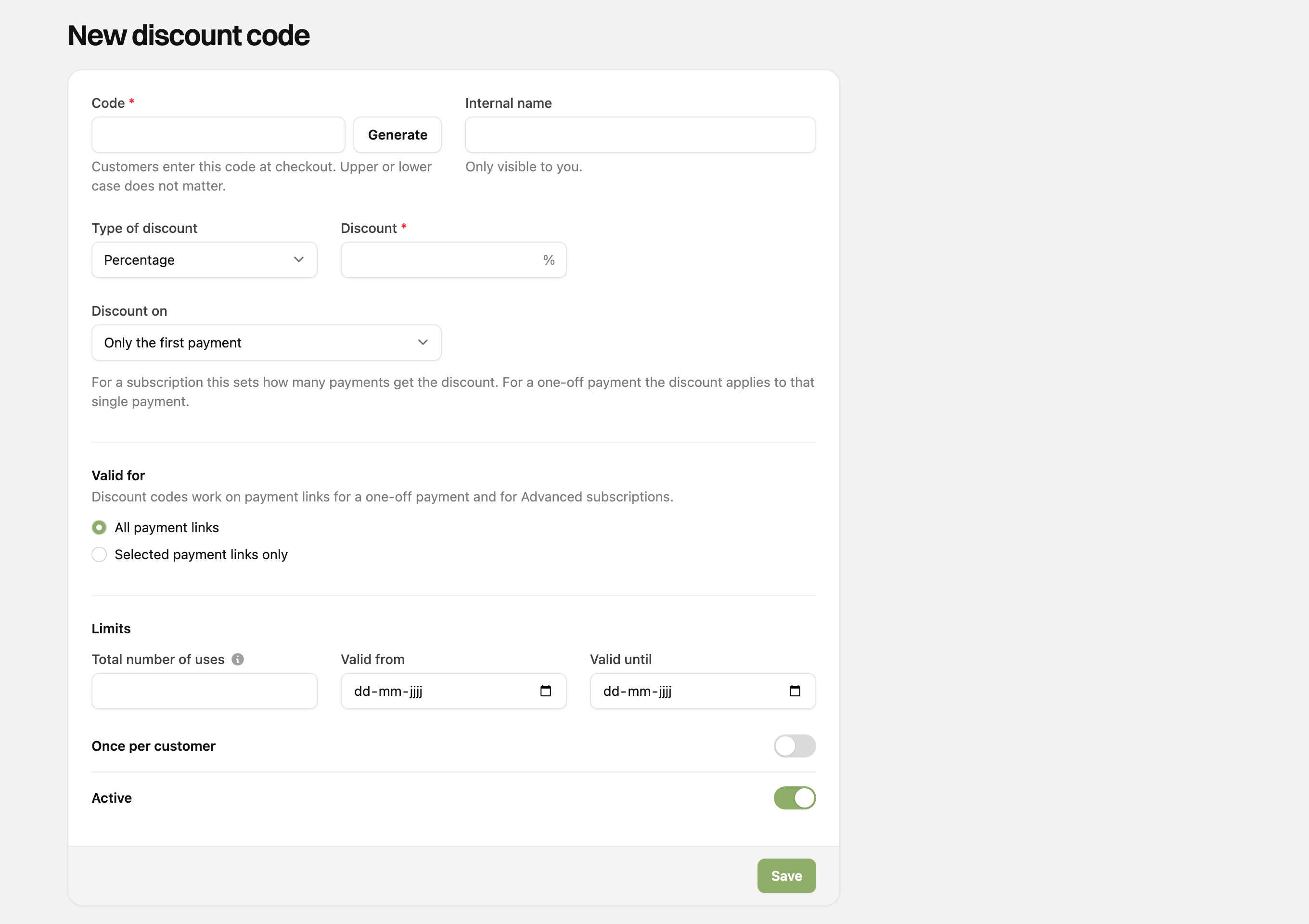
Task: Open the calendar picker in Valid until
Action: point(795,691)
